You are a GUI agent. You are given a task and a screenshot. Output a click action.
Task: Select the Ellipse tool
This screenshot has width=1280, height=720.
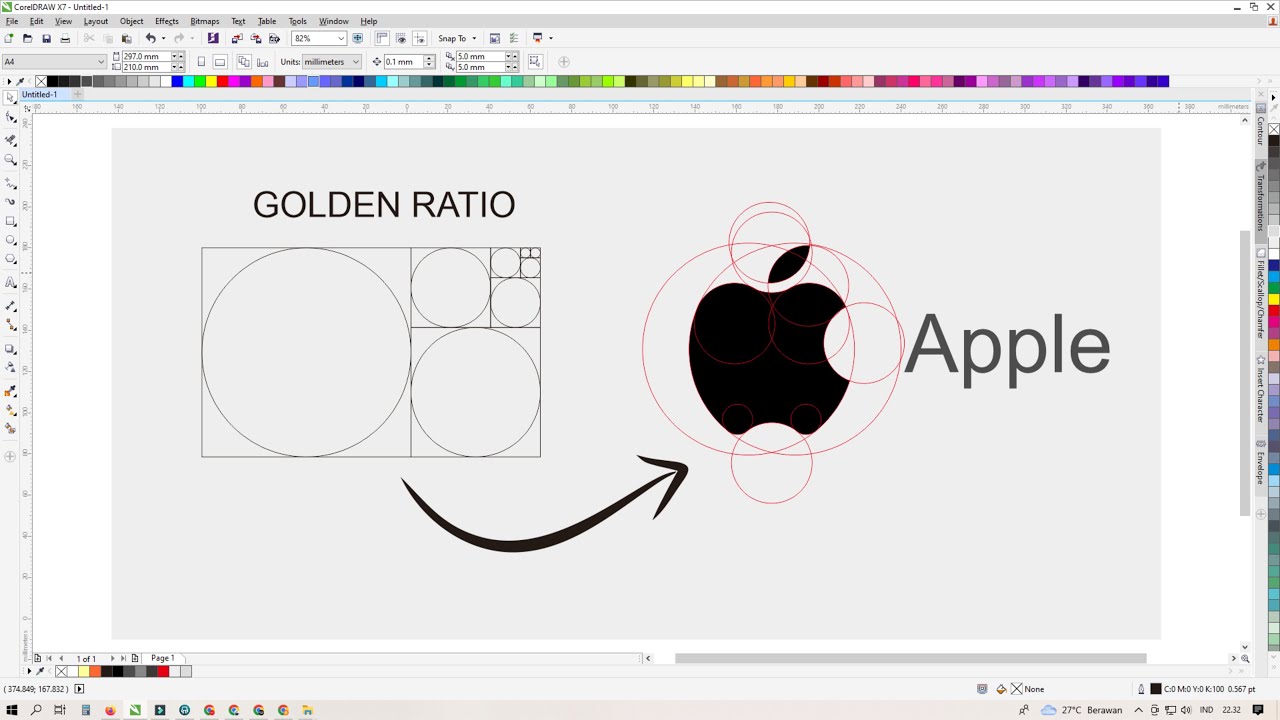click(x=11, y=240)
